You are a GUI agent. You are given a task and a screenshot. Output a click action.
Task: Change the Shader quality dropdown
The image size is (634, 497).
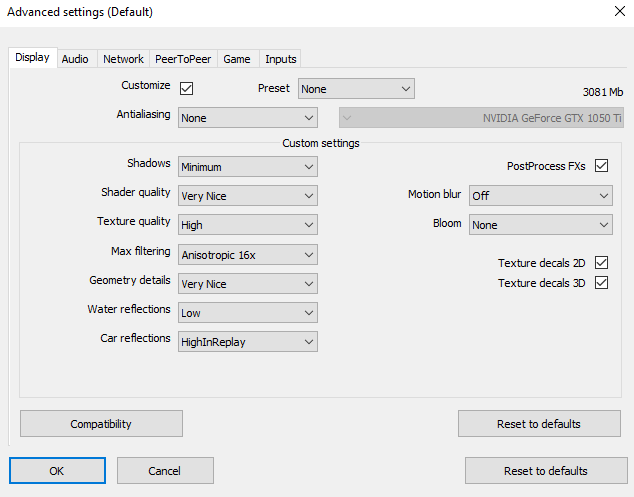(248, 196)
